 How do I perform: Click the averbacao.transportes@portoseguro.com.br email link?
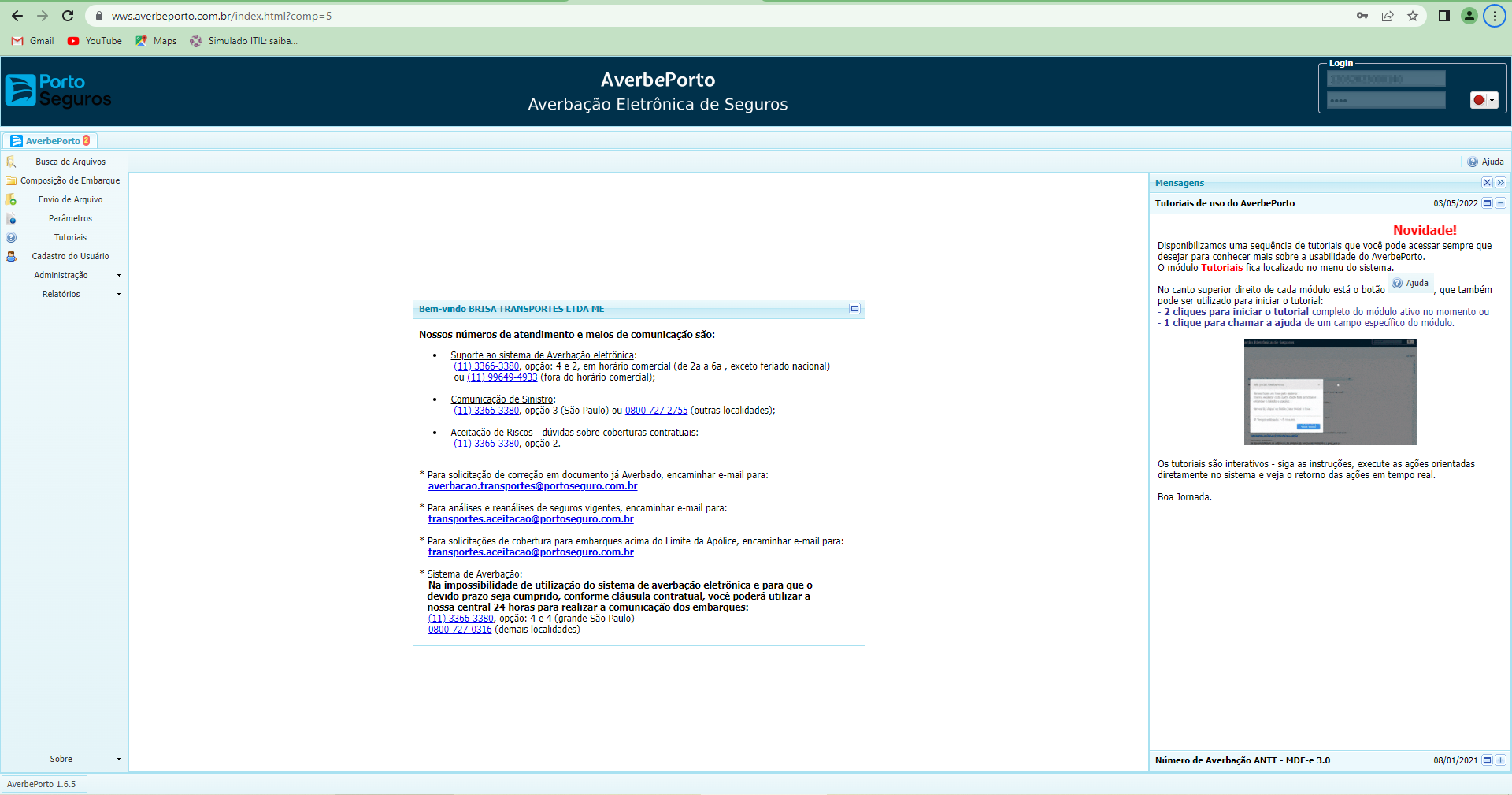click(533, 486)
